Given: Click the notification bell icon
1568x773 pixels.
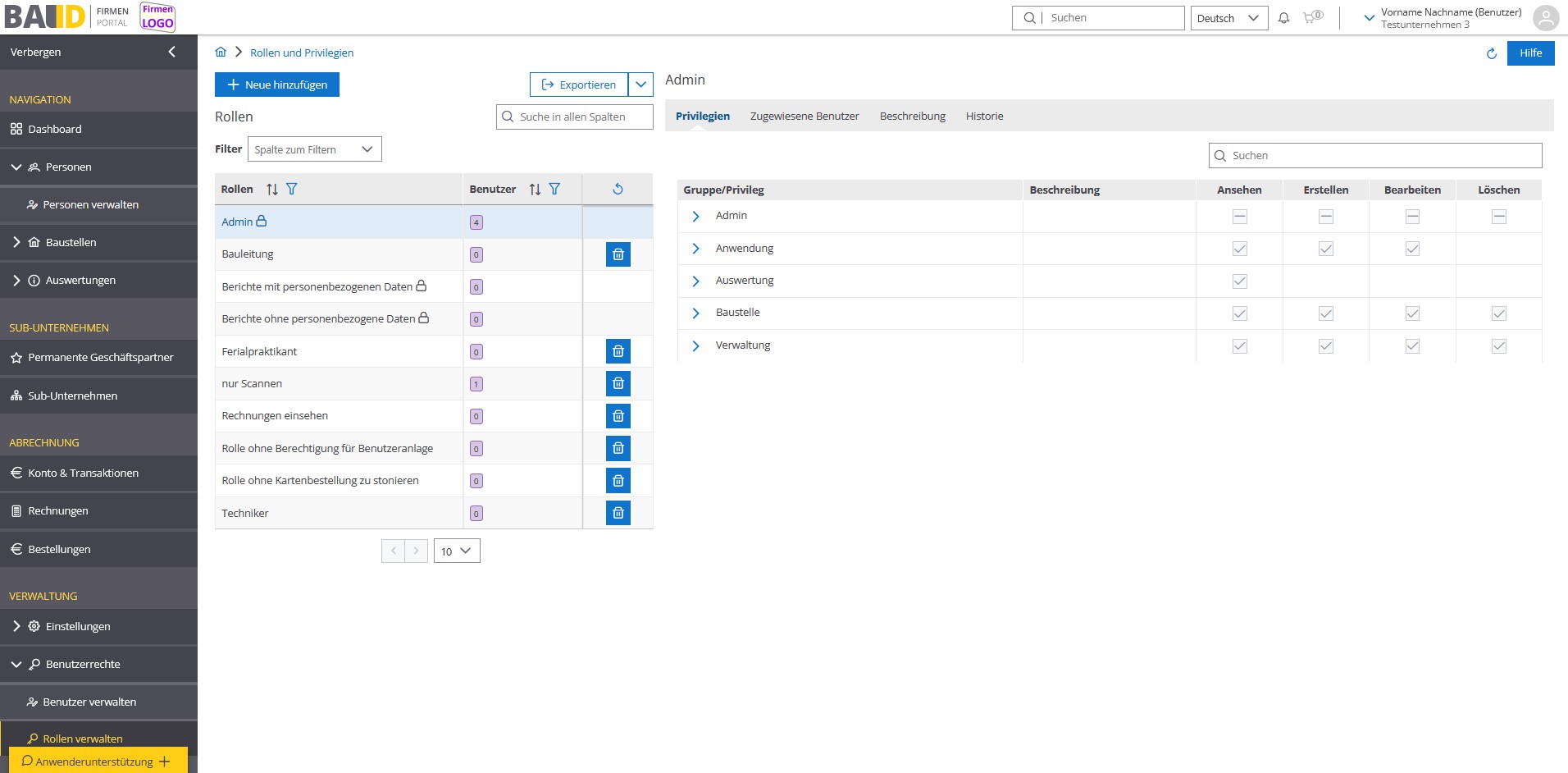Looking at the screenshot, I should 1284,18.
